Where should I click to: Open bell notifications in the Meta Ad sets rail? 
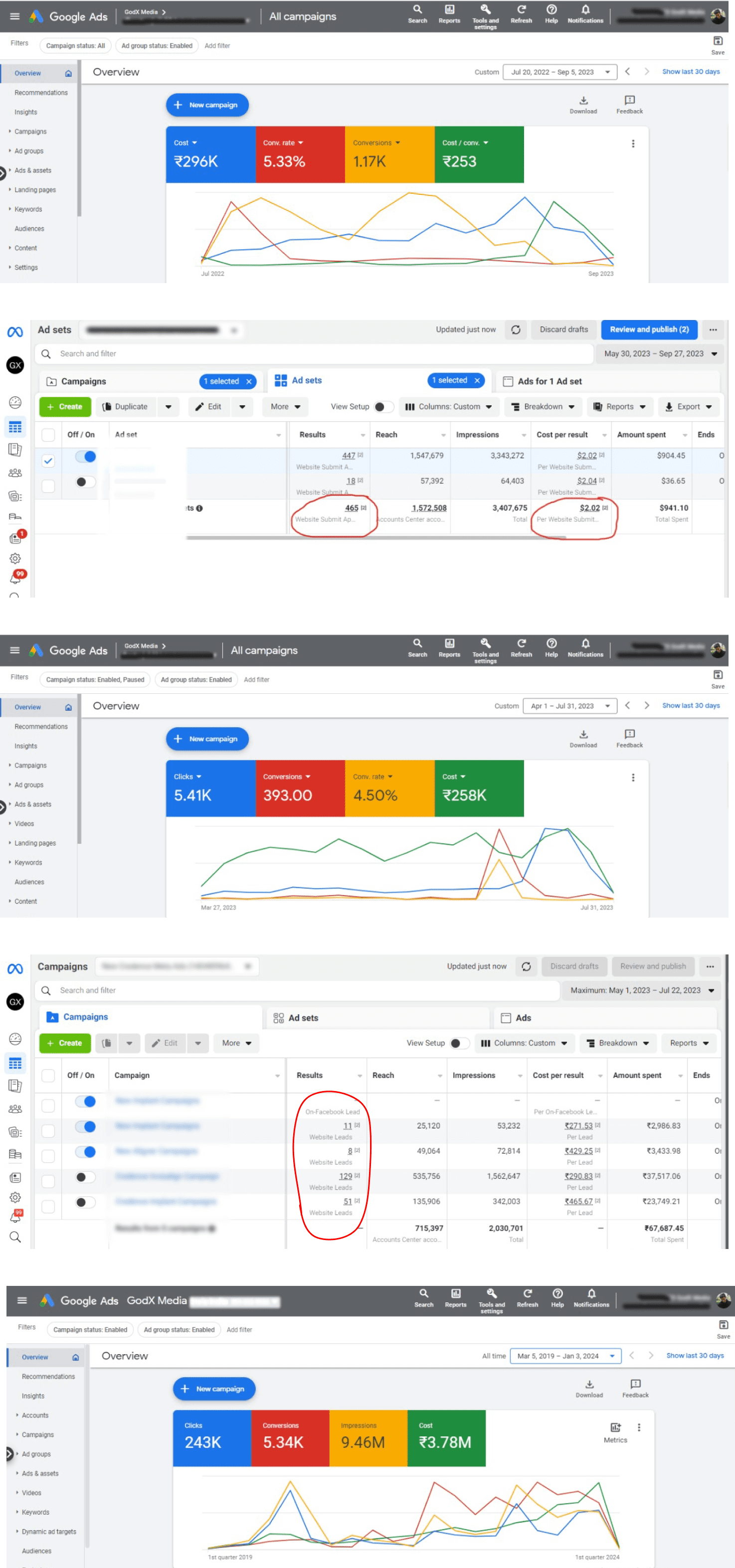(15, 578)
